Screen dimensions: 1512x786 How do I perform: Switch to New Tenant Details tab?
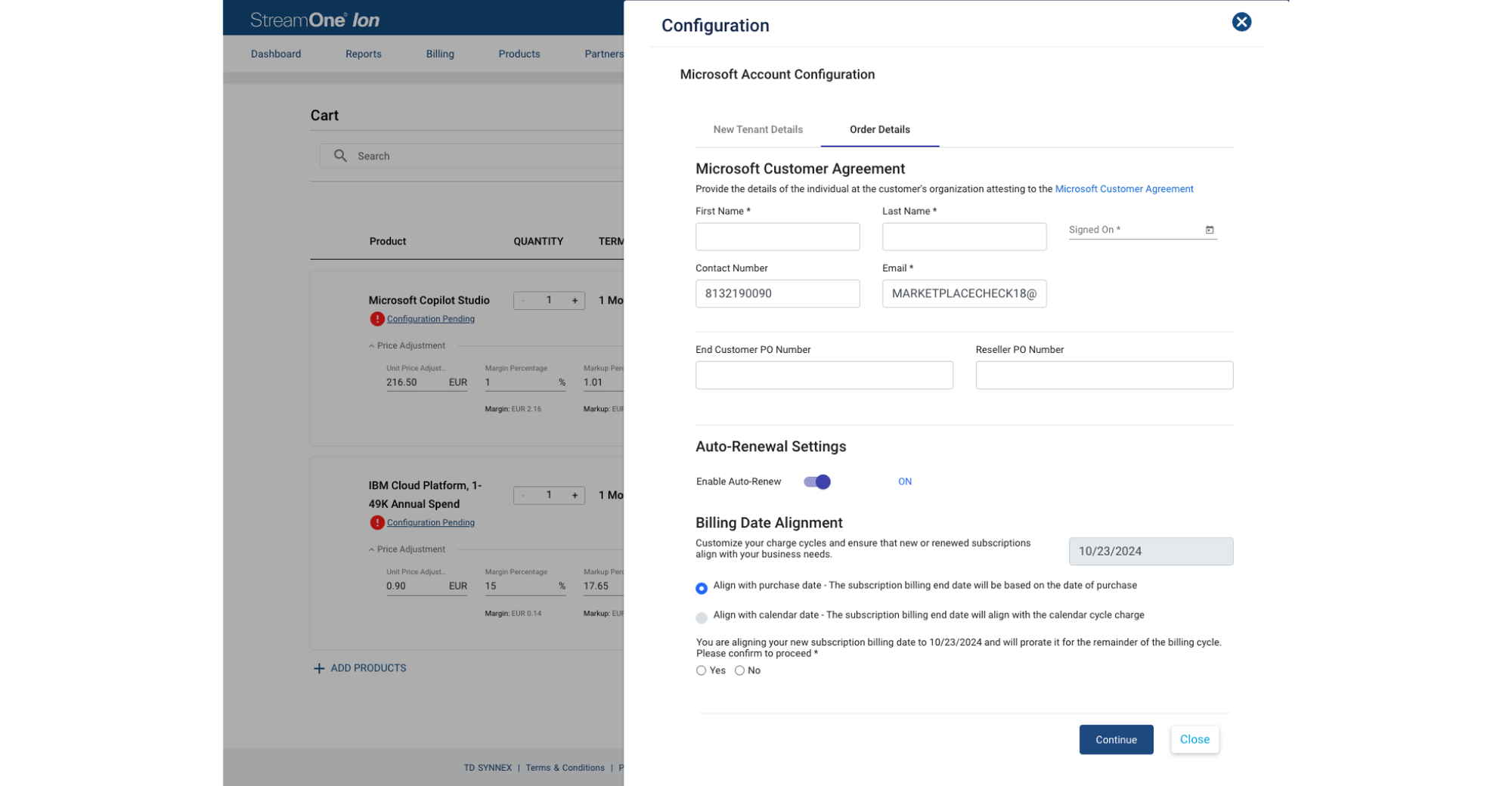758,129
